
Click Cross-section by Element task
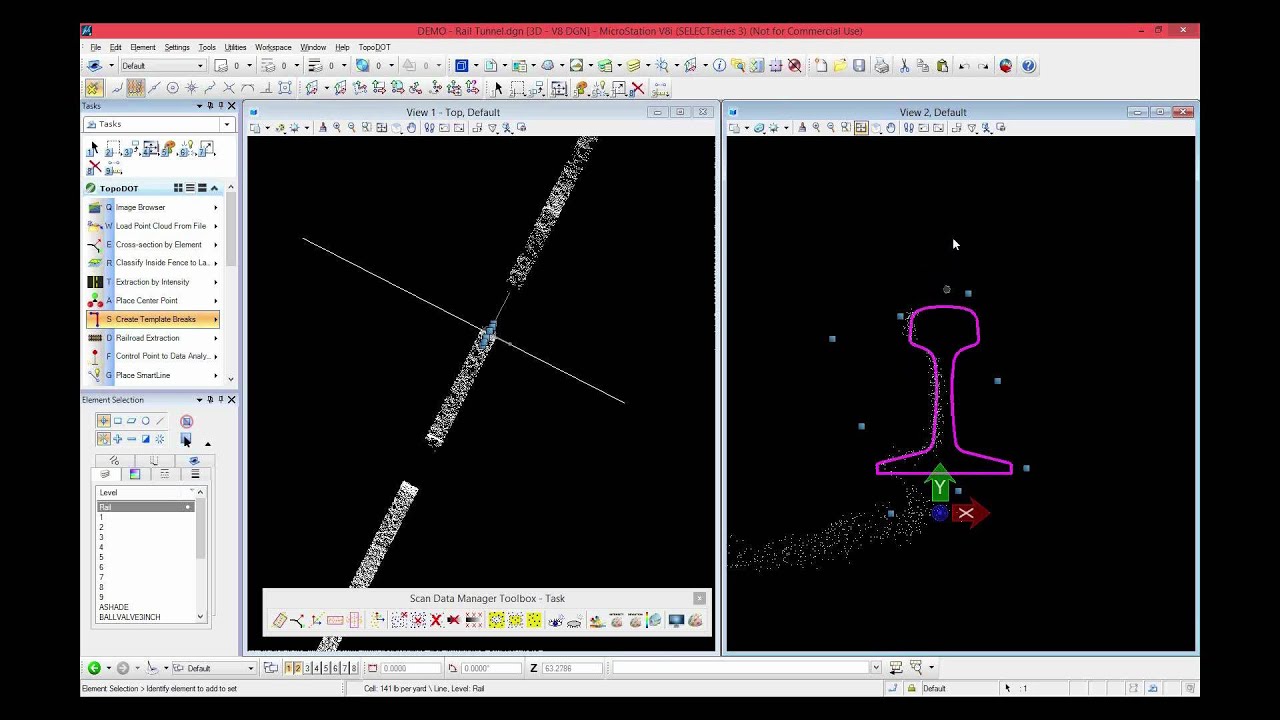pyautogui.click(x=158, y=244)
